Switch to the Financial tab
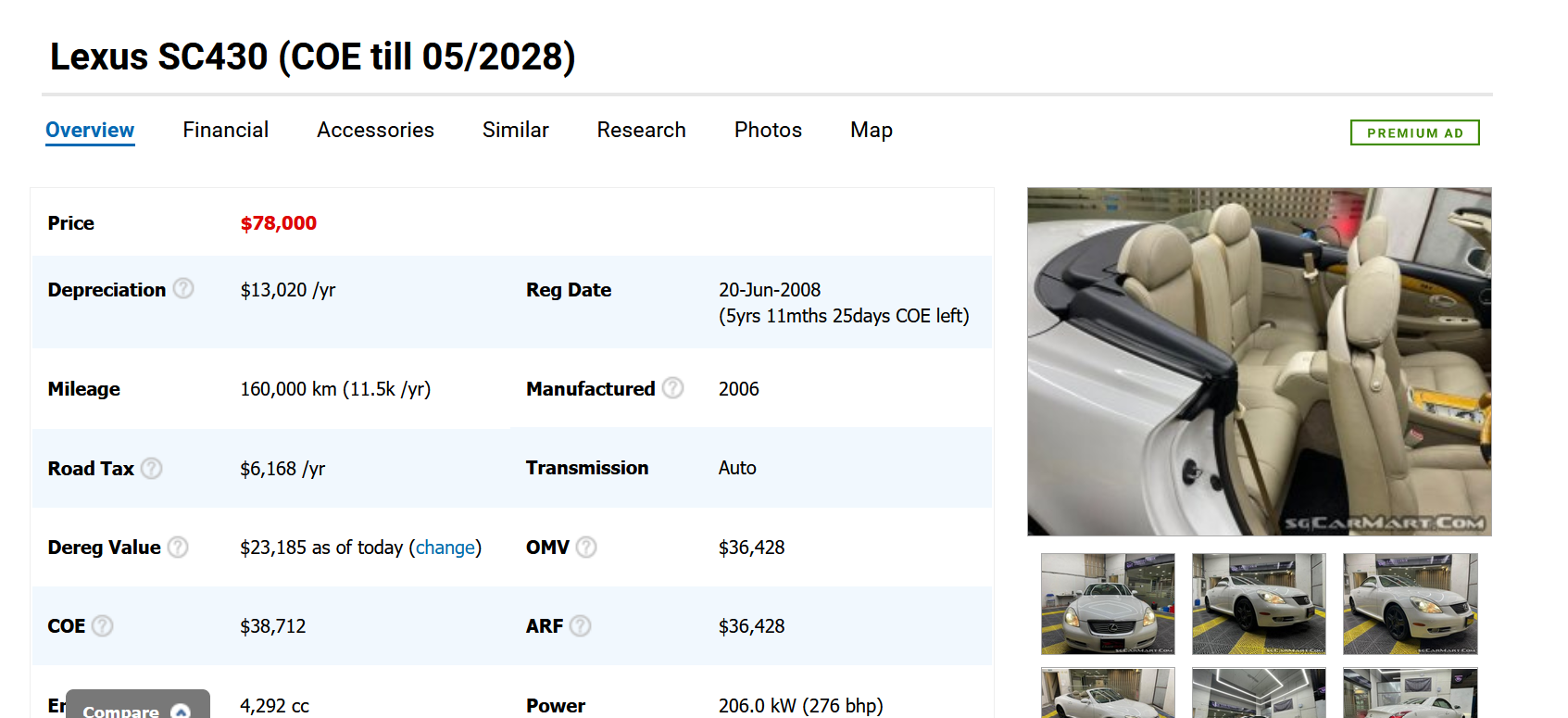 pyautogui.click(x=225, y=131)
